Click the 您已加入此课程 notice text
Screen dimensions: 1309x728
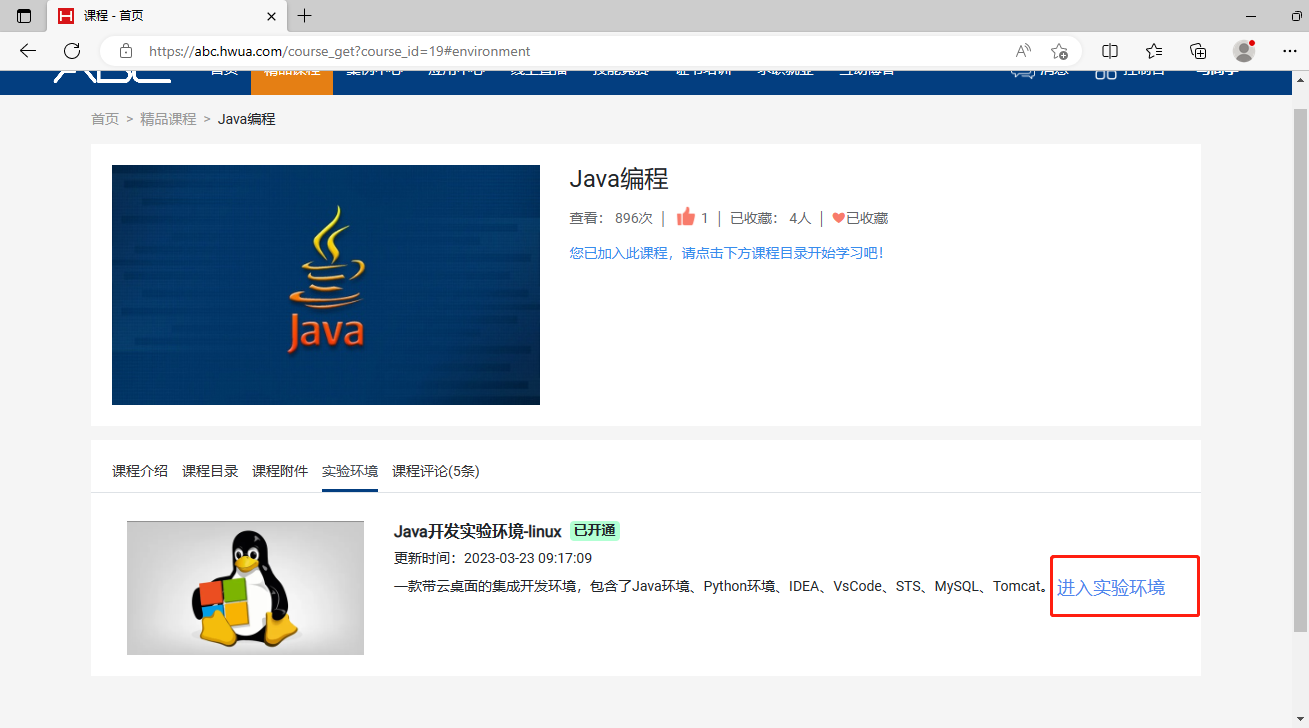pyautogui.click(x=727, y=253)
